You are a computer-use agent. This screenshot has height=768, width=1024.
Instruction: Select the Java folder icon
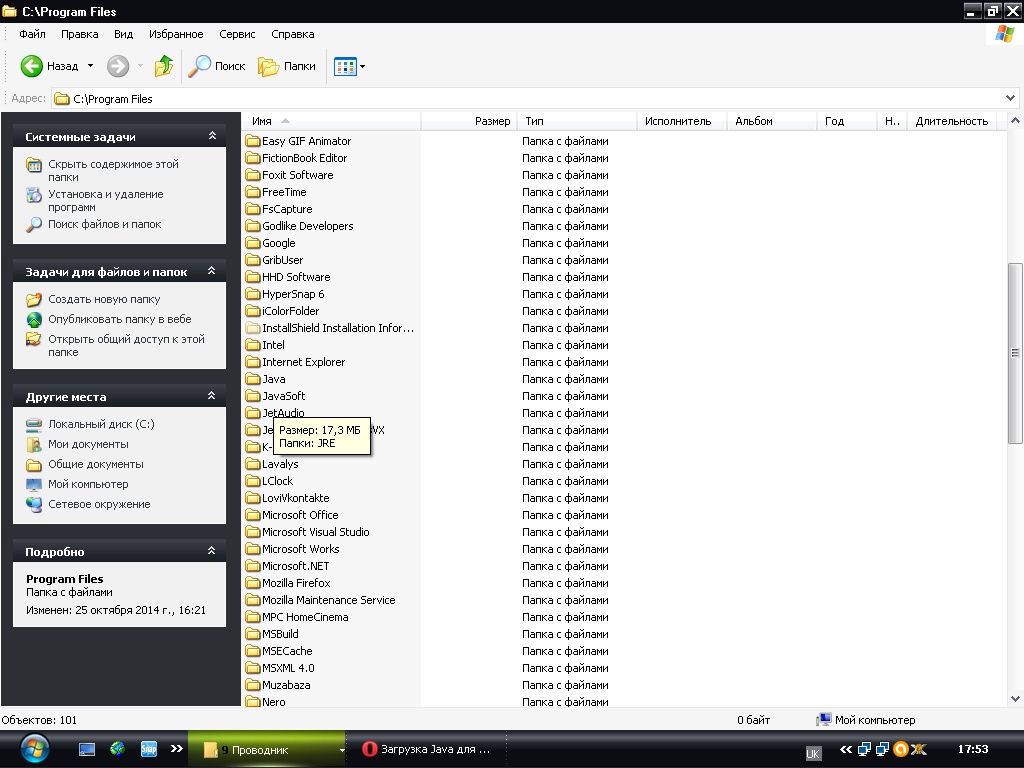coord(253,379)
